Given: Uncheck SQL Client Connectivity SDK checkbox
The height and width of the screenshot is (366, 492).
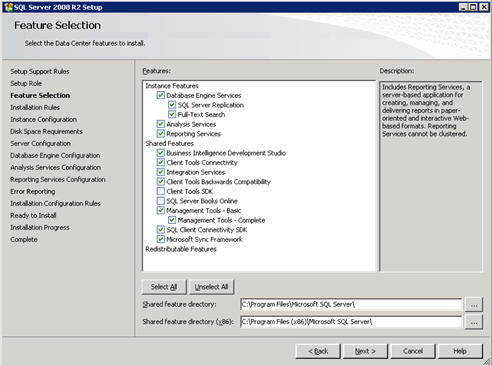Looking at the screenshot, I should click(161, 230).
